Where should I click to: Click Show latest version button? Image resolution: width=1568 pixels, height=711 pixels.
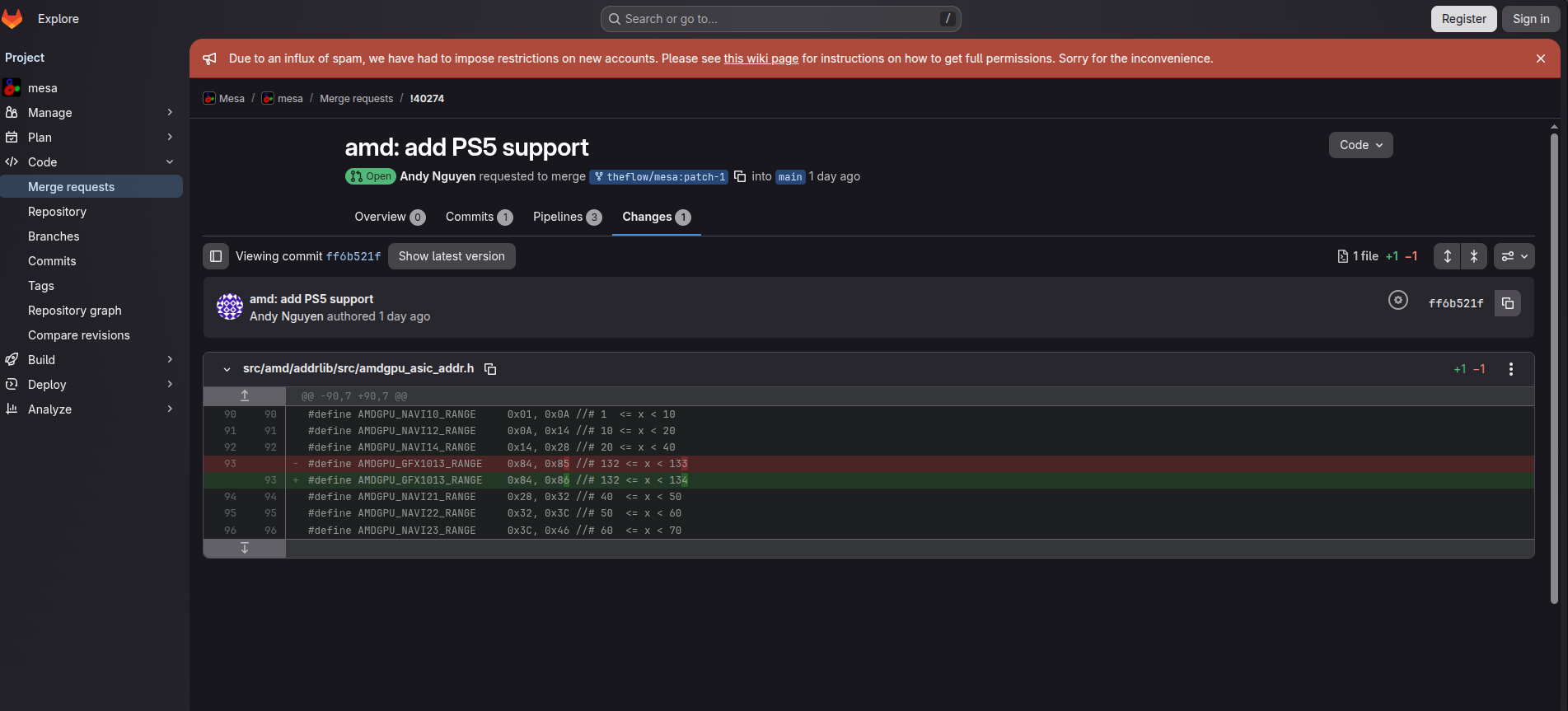coord(452,256)
